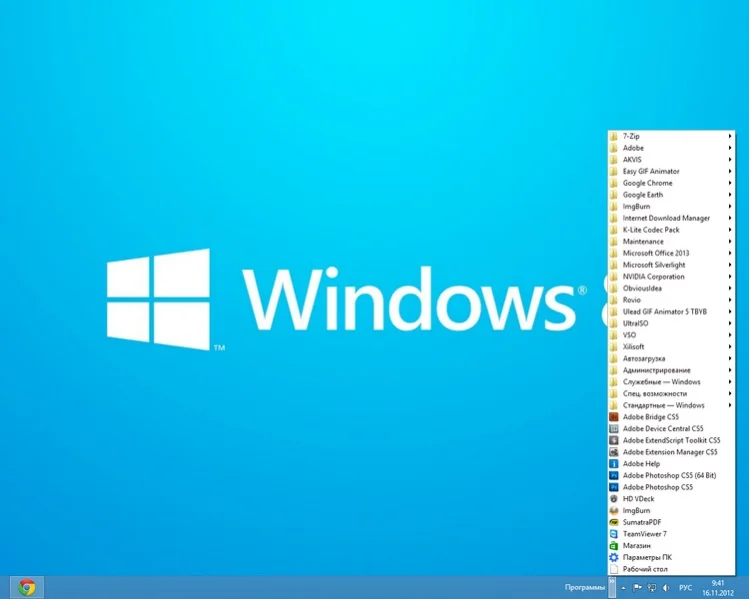Screen dimensions: 749x599
Task: Open the ObviousIdea menu entry
Action: pos(671,289)
